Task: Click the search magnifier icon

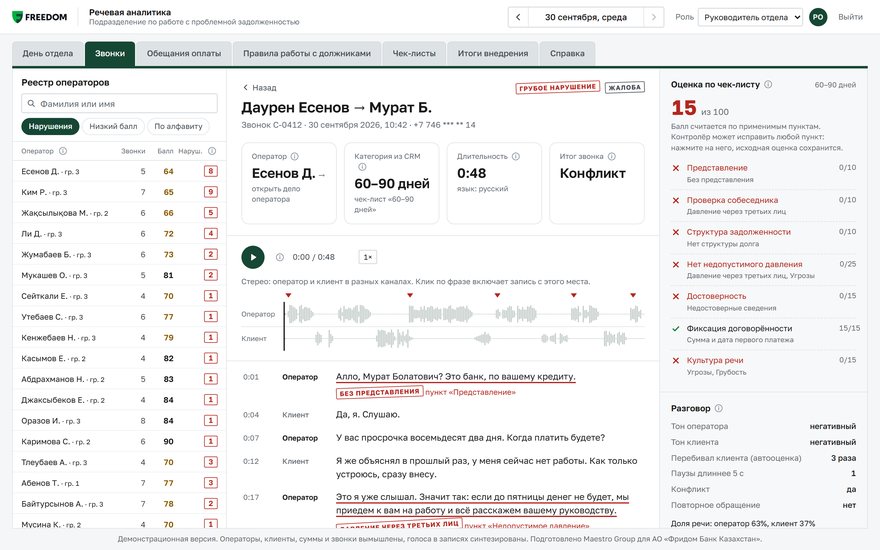Action: 31,104
